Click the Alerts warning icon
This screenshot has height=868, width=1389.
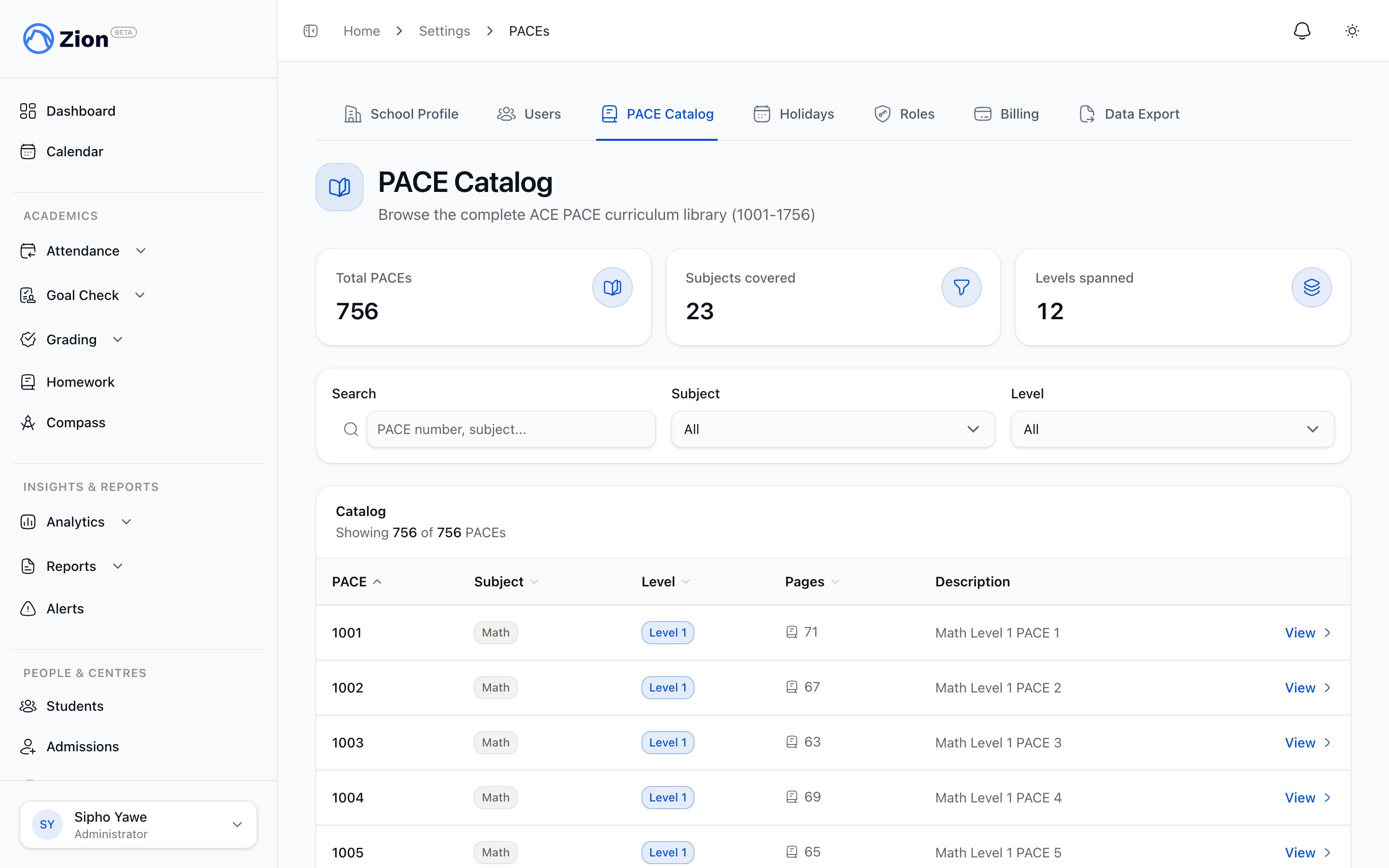28,609
